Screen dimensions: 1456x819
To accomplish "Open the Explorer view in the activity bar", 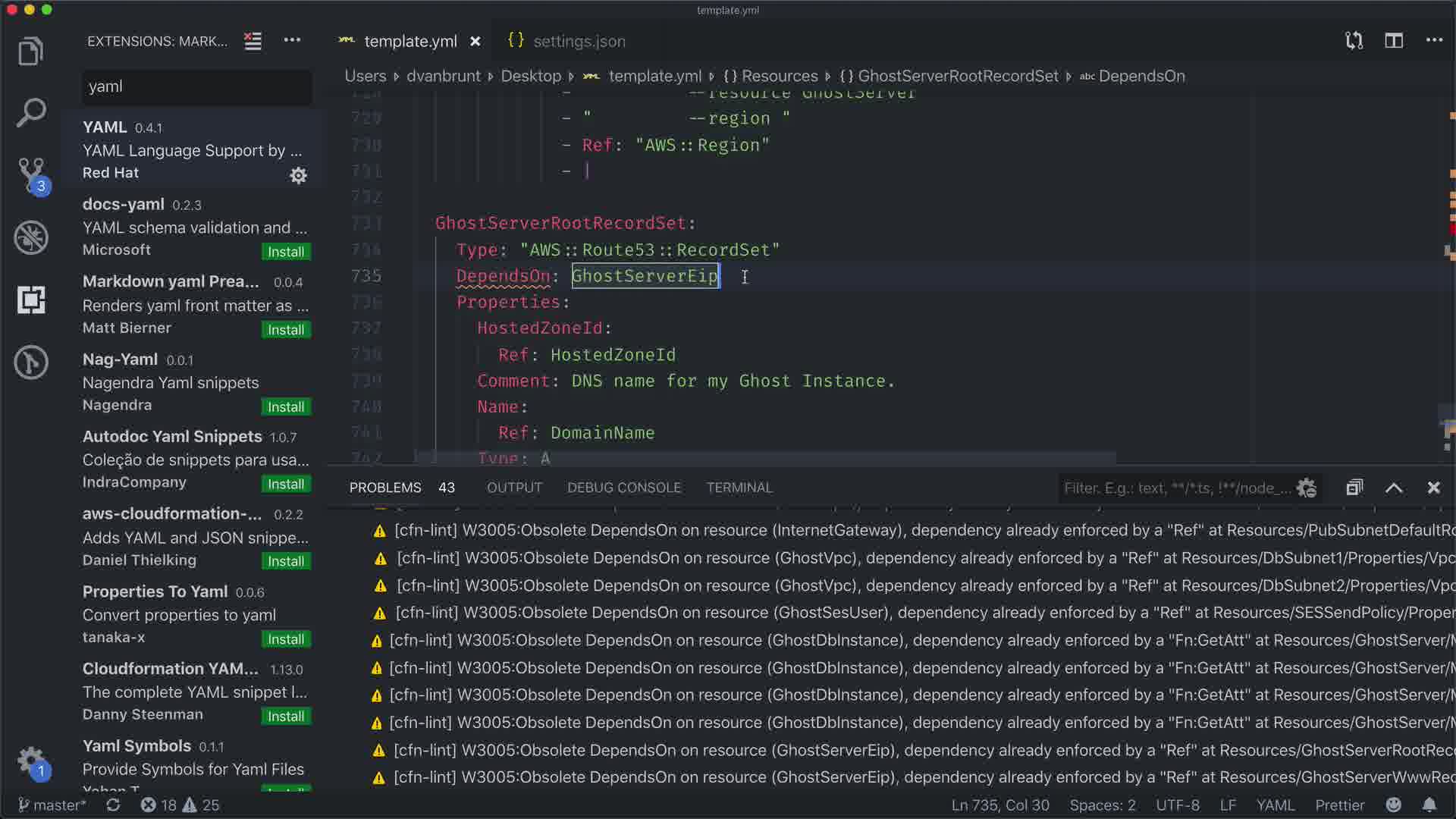I will pyautogui.click(x=30, y=52).
